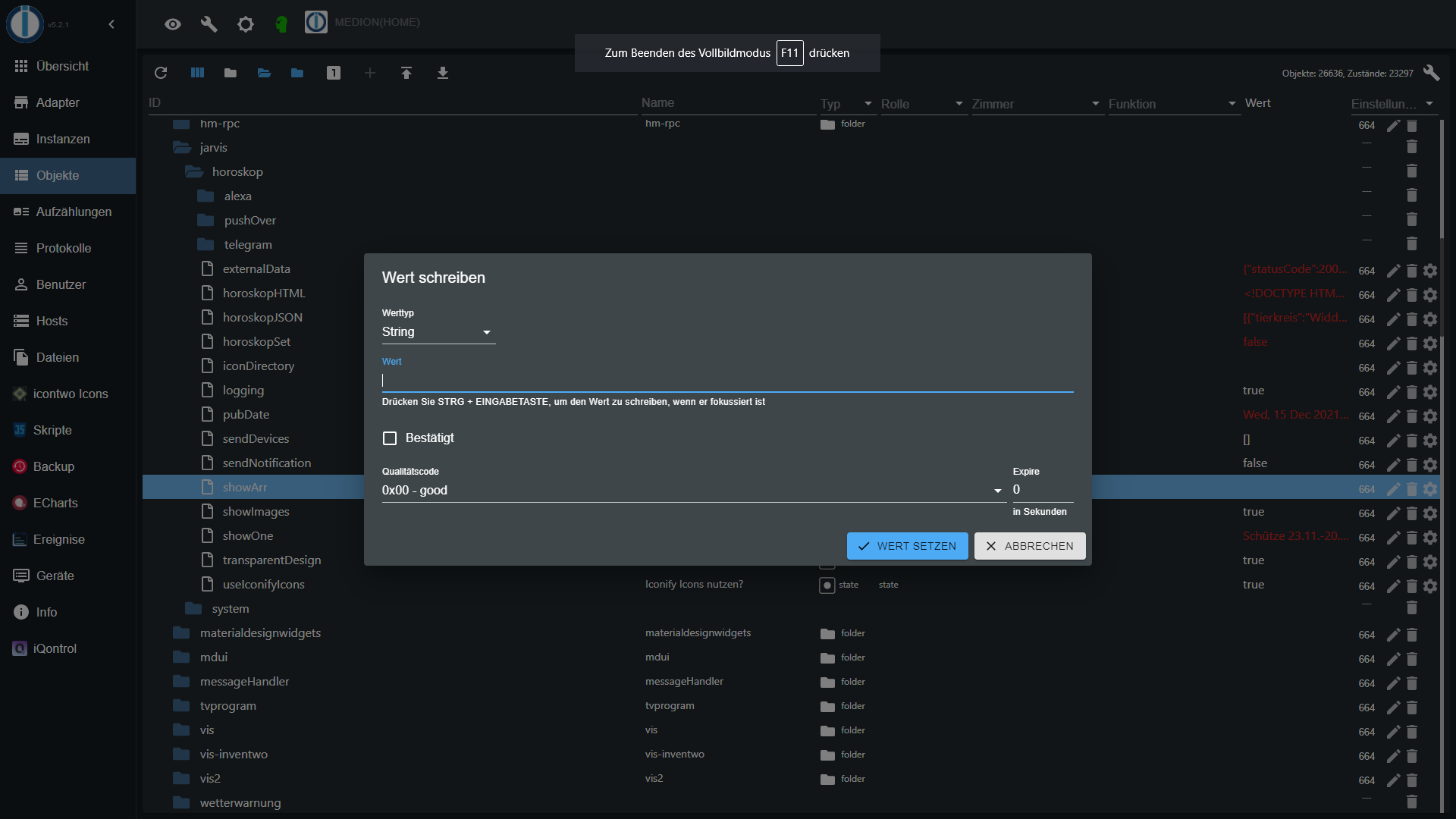
Task: Open Dateien in the sidebar
Action: coord(68,357)
